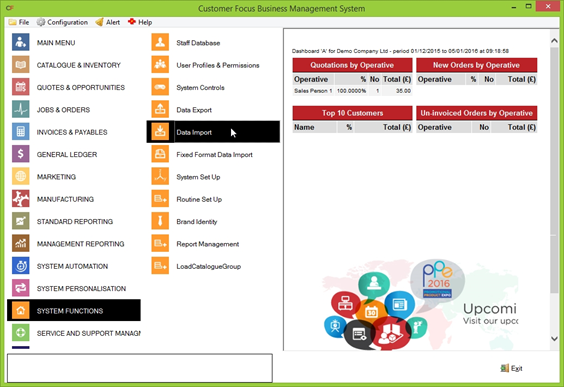Open the File menu
This screenshot has width=564, height=387.
tap(19, 22)
